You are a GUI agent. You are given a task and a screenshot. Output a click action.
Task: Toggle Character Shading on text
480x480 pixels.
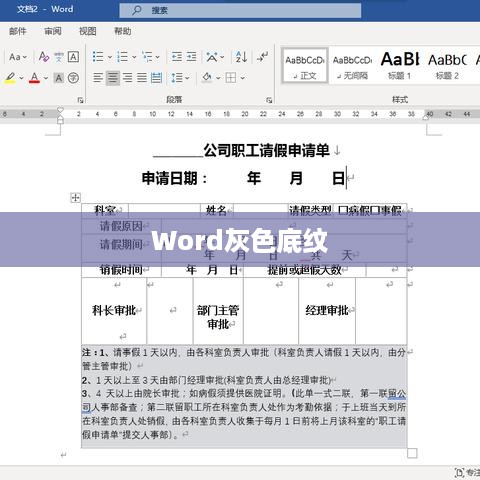(x=59, y=78)
